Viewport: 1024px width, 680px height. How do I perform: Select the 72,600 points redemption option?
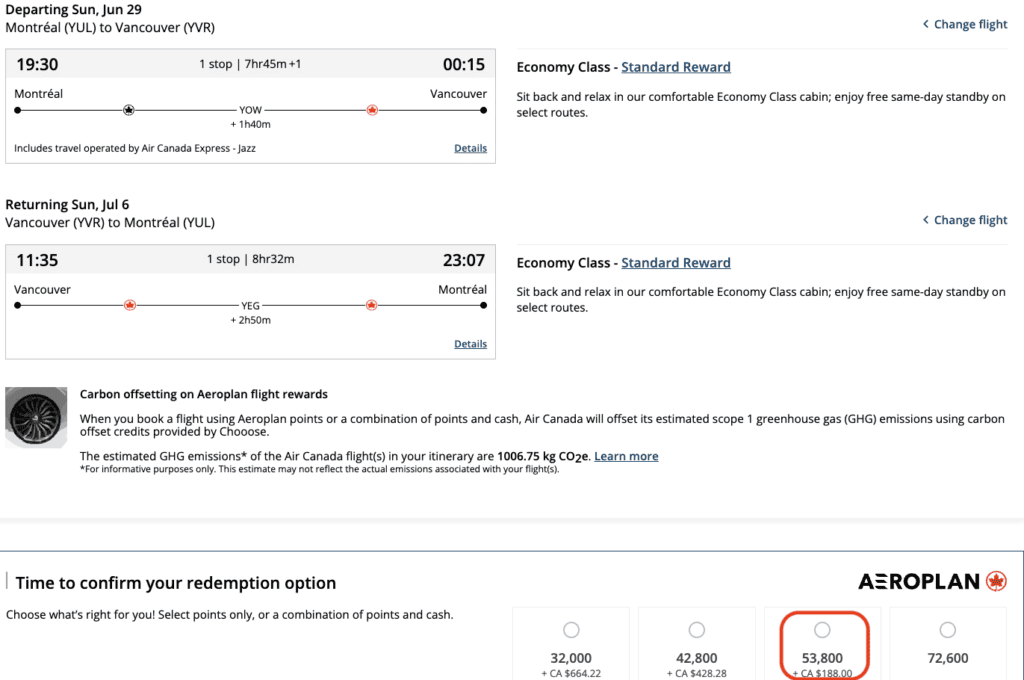(947, 630)
